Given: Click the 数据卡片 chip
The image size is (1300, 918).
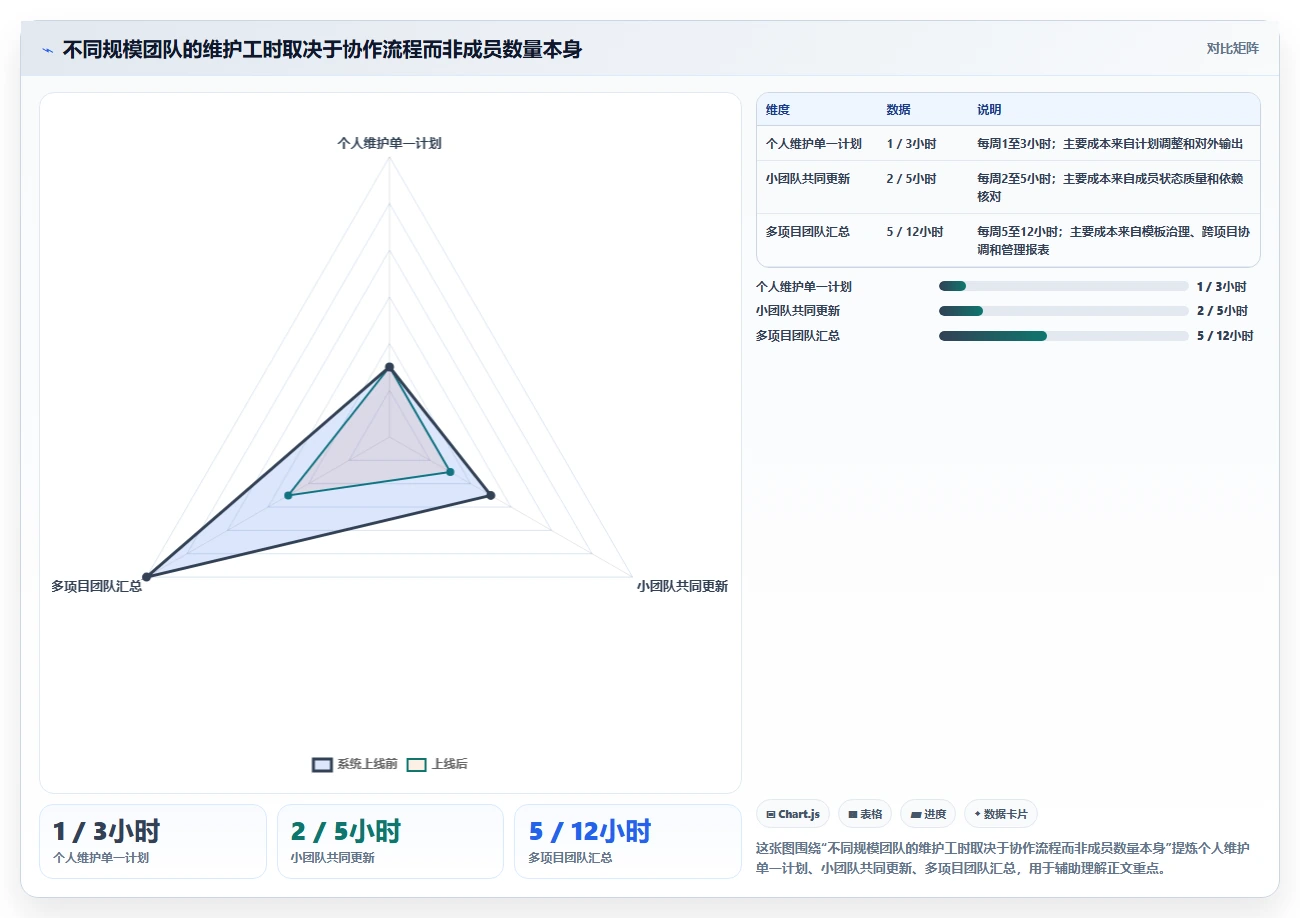Looking at the screenshot, I should tap(1001, 814).
